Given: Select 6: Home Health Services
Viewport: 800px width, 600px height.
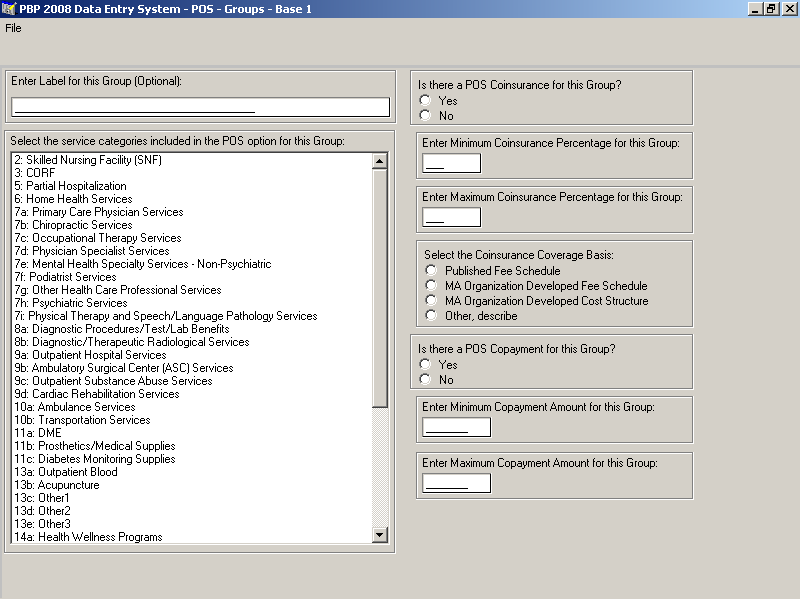Looking at the screenshot, I should pos(192,199).
